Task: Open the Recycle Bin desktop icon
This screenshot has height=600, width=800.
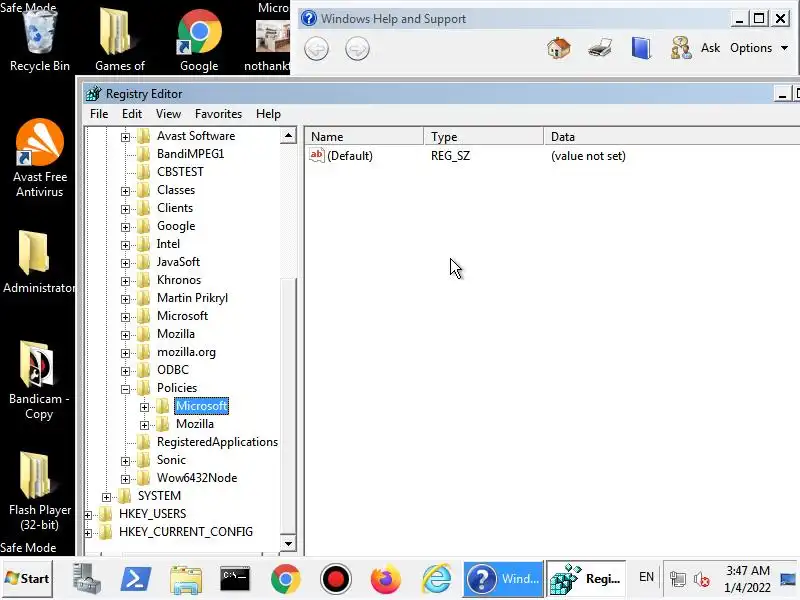Action: point(39,38)
